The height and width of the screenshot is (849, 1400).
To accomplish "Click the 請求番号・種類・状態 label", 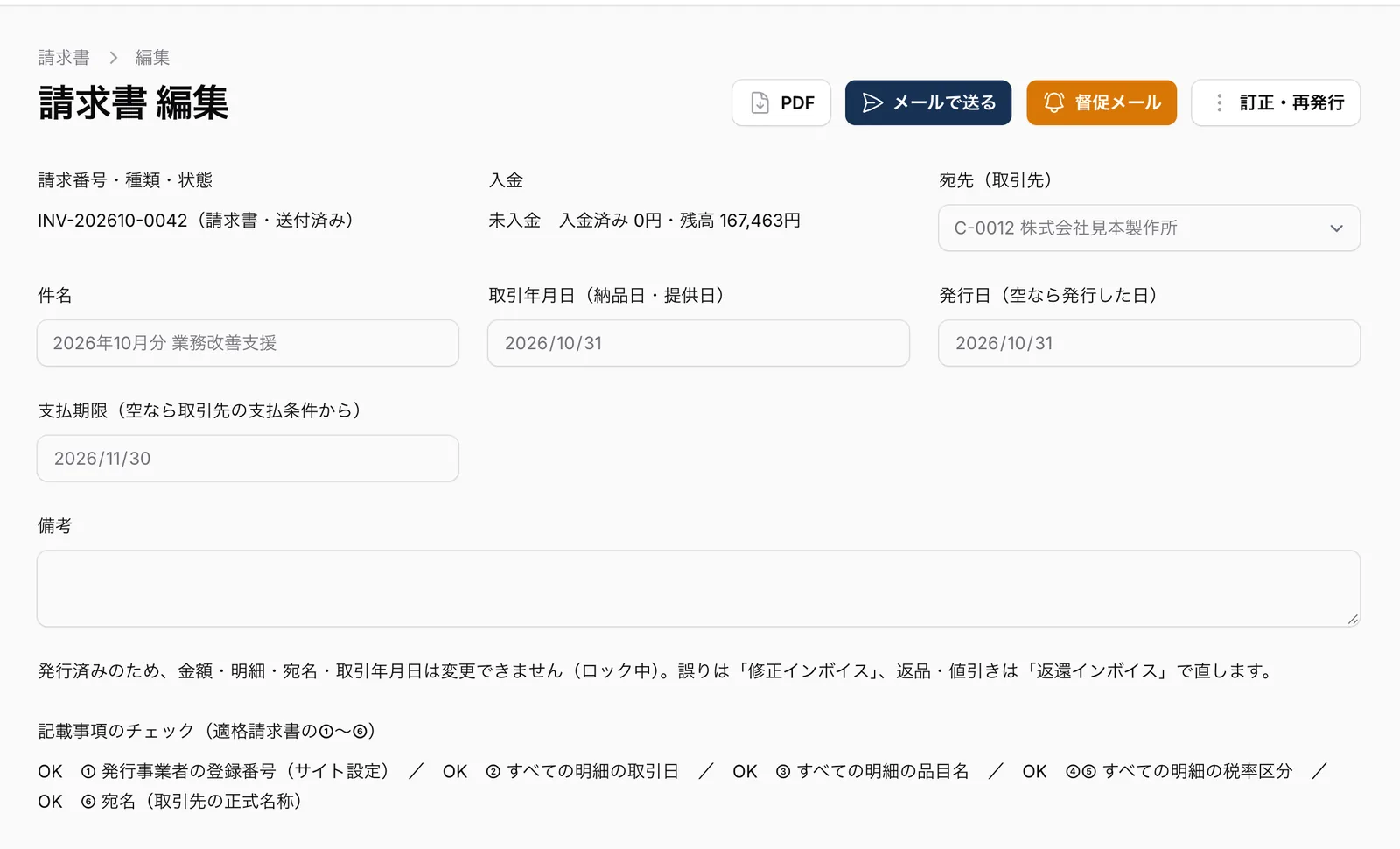I will pos(125,180).
